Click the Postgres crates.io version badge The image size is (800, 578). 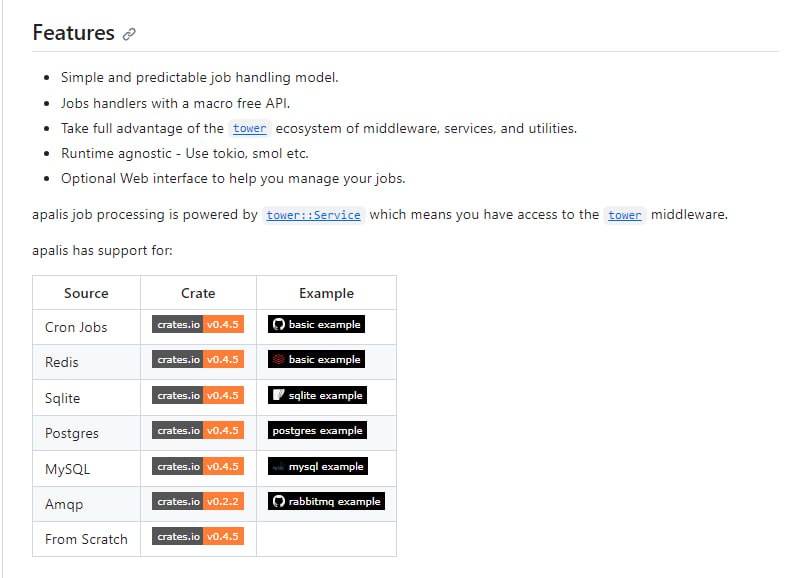(198, 430)
